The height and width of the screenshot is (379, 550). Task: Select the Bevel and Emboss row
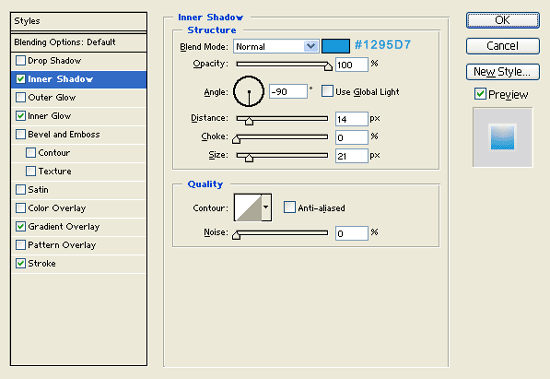79,134
